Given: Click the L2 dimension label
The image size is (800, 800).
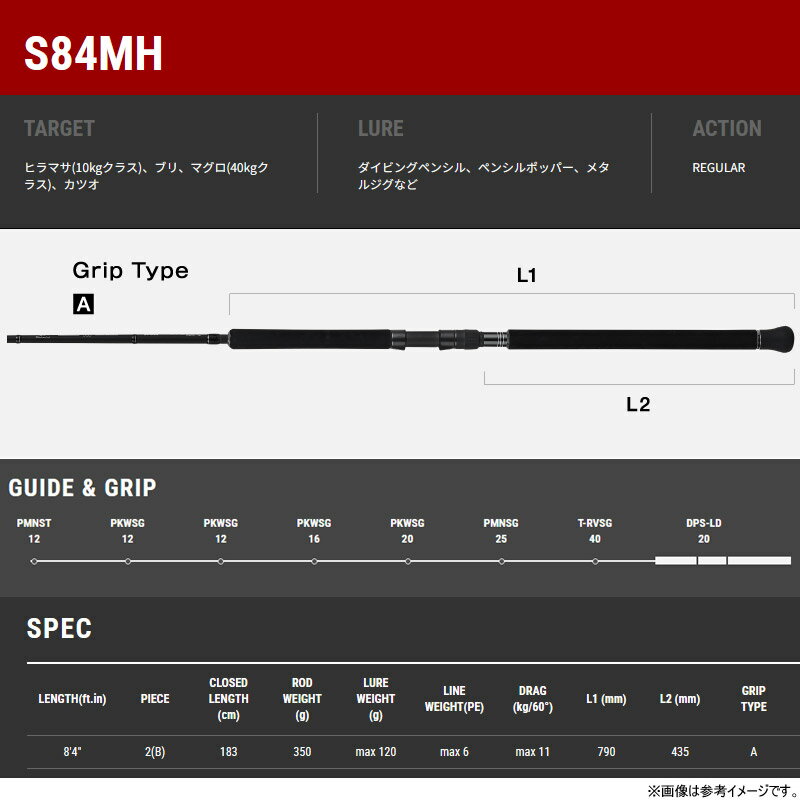Looking at the screenshot, I should tap(638, 405).
